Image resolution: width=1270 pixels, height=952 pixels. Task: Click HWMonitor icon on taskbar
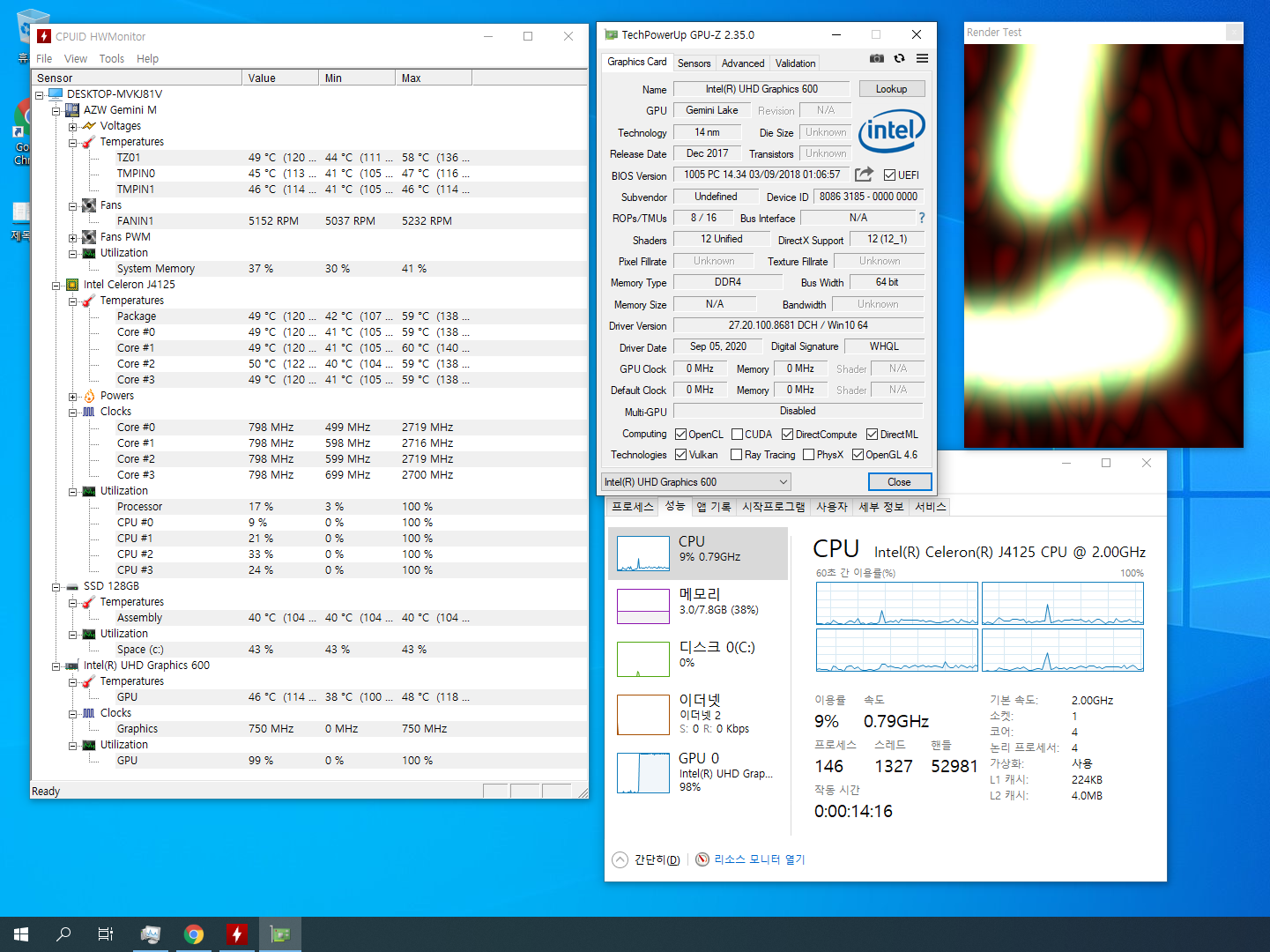click(237, 934)
